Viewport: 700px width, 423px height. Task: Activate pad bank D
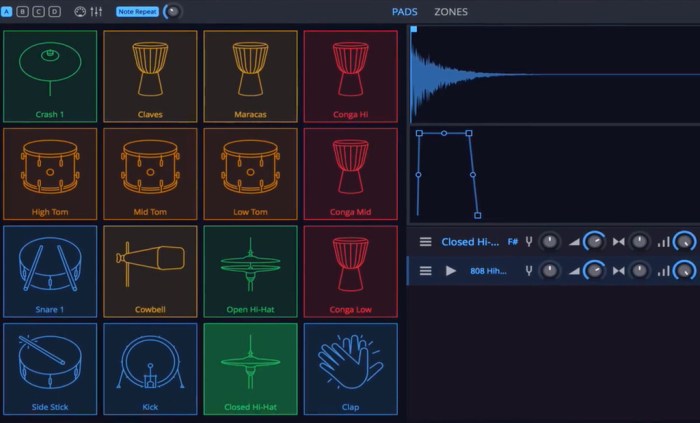coord(54,12)
